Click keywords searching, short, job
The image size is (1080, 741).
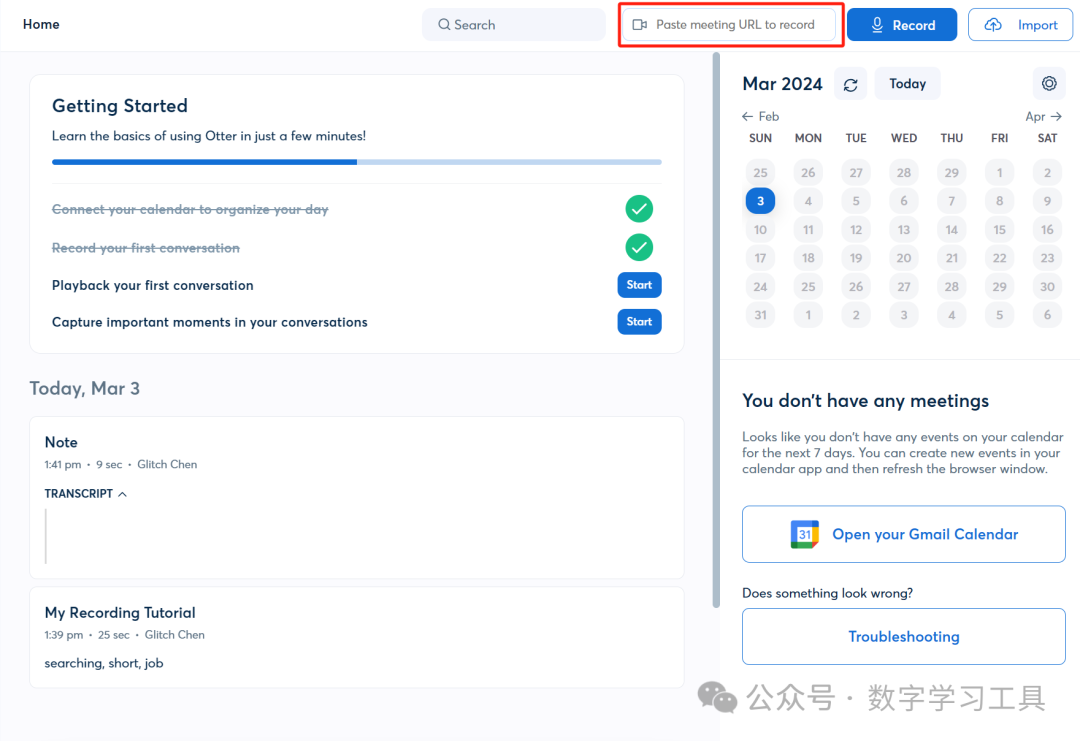click(x=104, y=663)
